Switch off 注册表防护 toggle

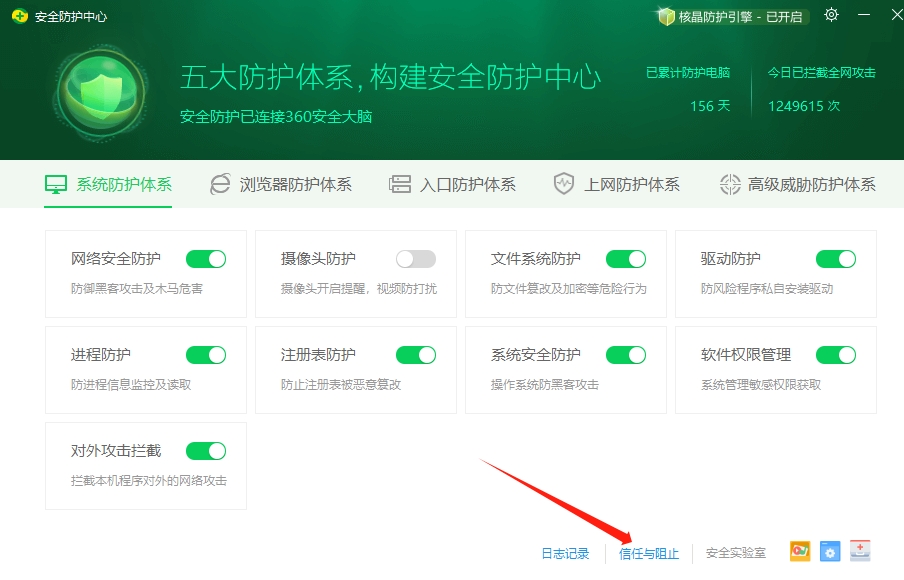[416, 355]
